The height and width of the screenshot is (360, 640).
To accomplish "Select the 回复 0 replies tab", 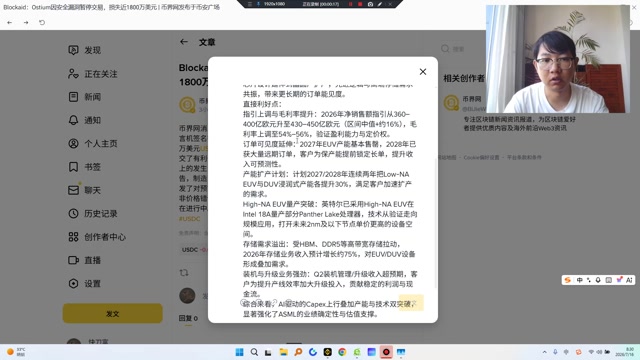I will click(188, 318).
